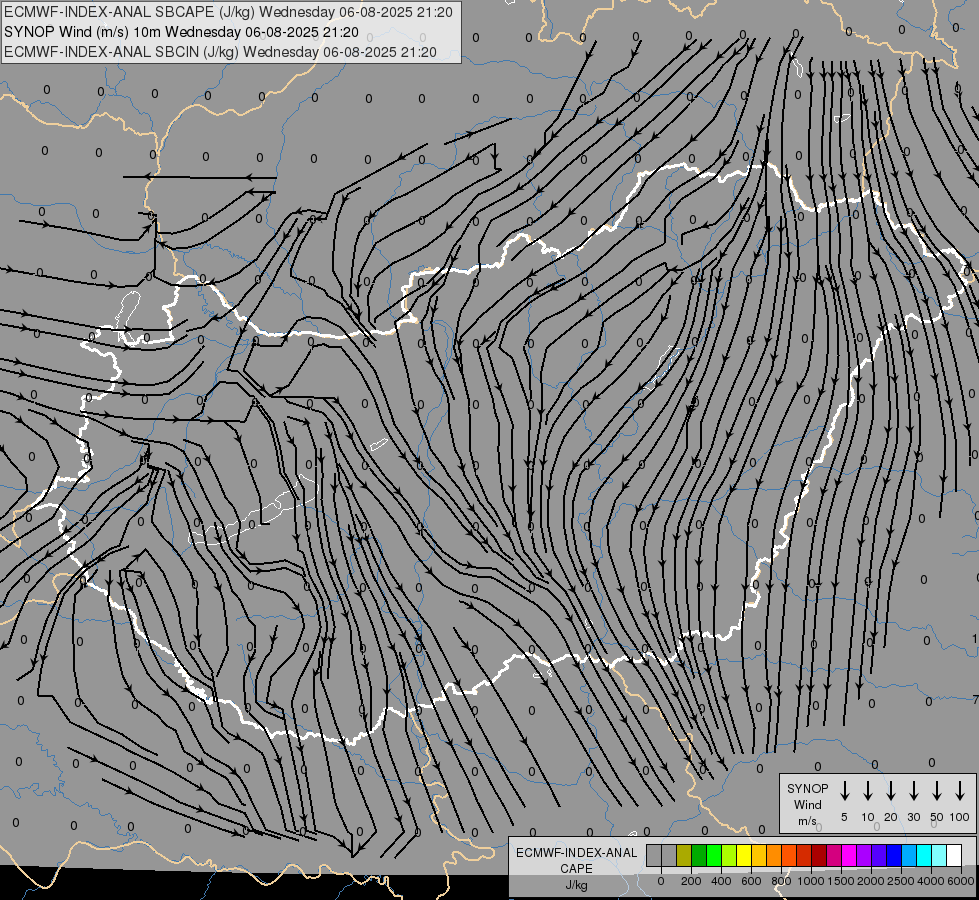The width and height of the screenshot is (979, 900).
Task: Pick the bright green CAPE swatch
Action: click(x=714, y=855)
